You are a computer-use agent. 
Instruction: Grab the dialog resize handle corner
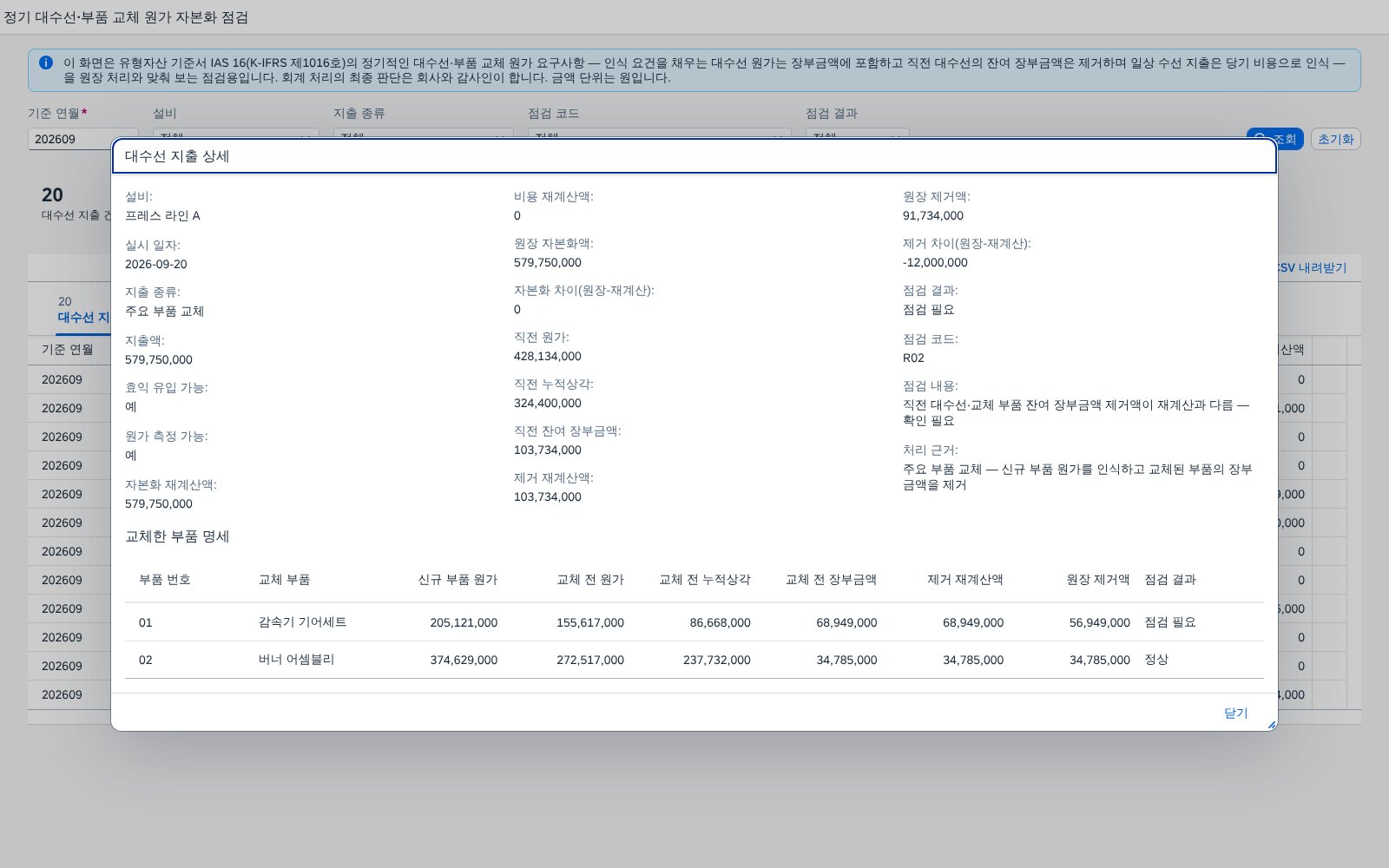[1271, 725]
